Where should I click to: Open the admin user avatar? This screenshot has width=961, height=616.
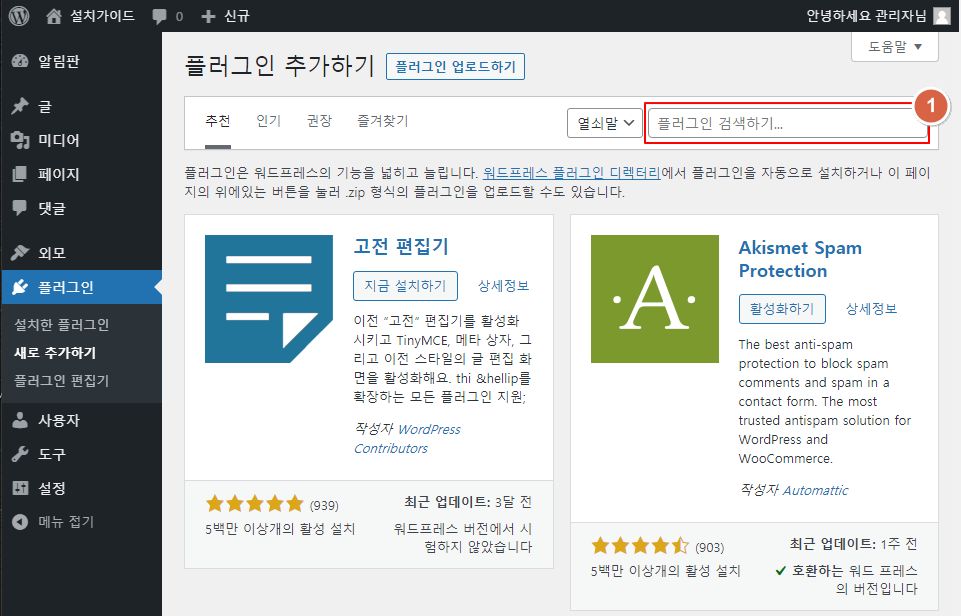pyautogui.click(x=942, y=16)
